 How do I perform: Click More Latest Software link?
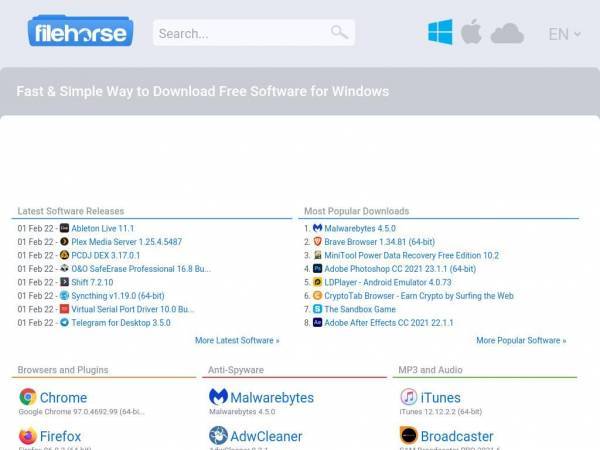237,340
